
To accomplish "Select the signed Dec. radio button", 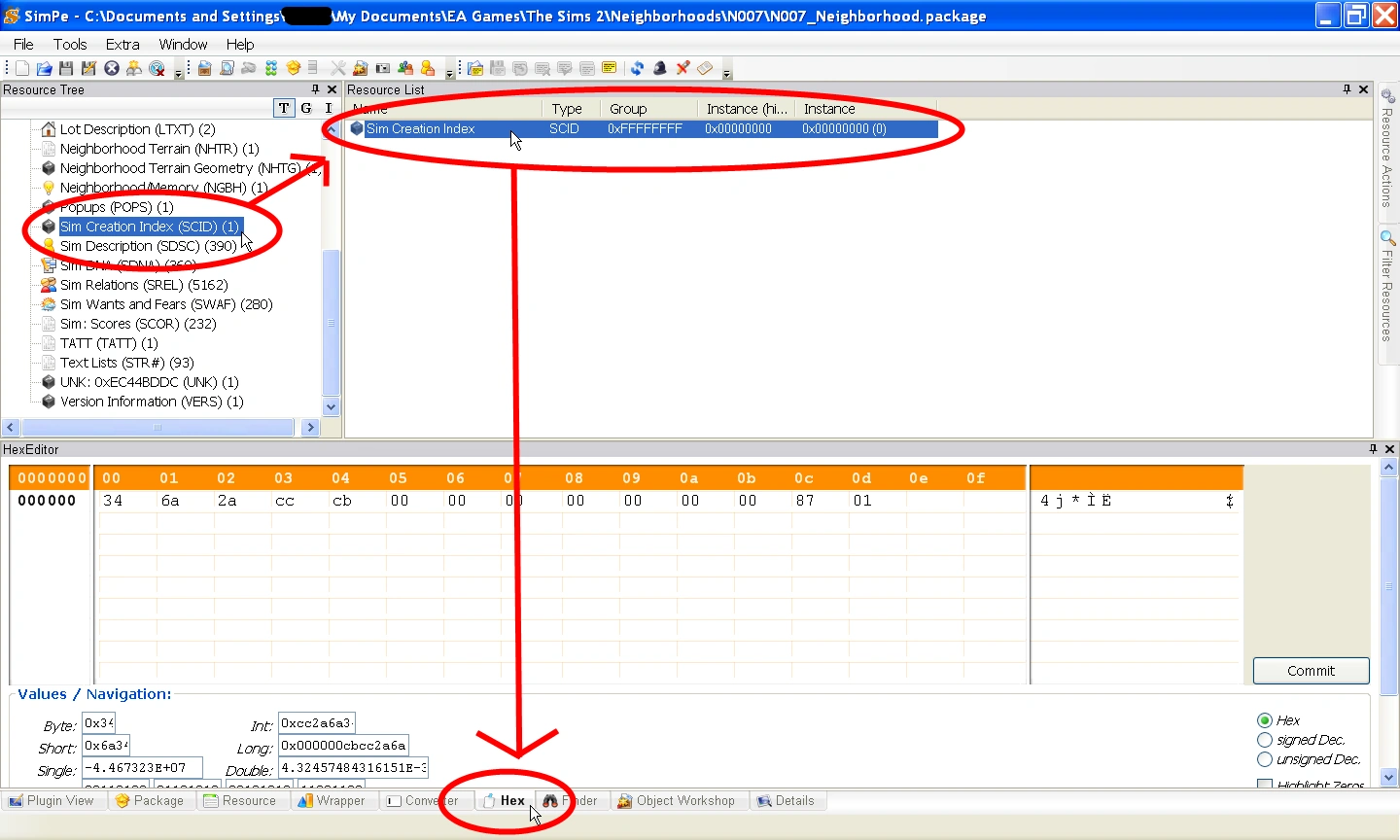I will tap(1265, 740).
